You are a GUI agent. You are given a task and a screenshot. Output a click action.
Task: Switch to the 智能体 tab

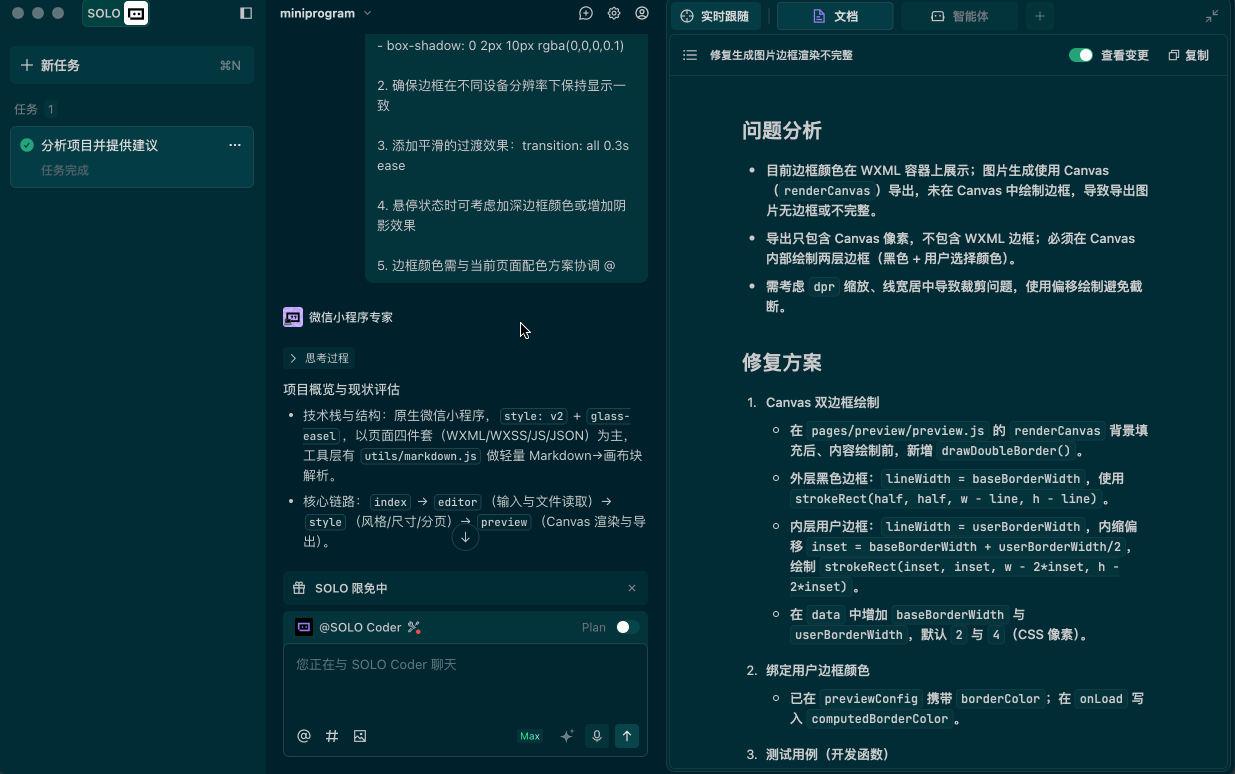tap(959, 16)
